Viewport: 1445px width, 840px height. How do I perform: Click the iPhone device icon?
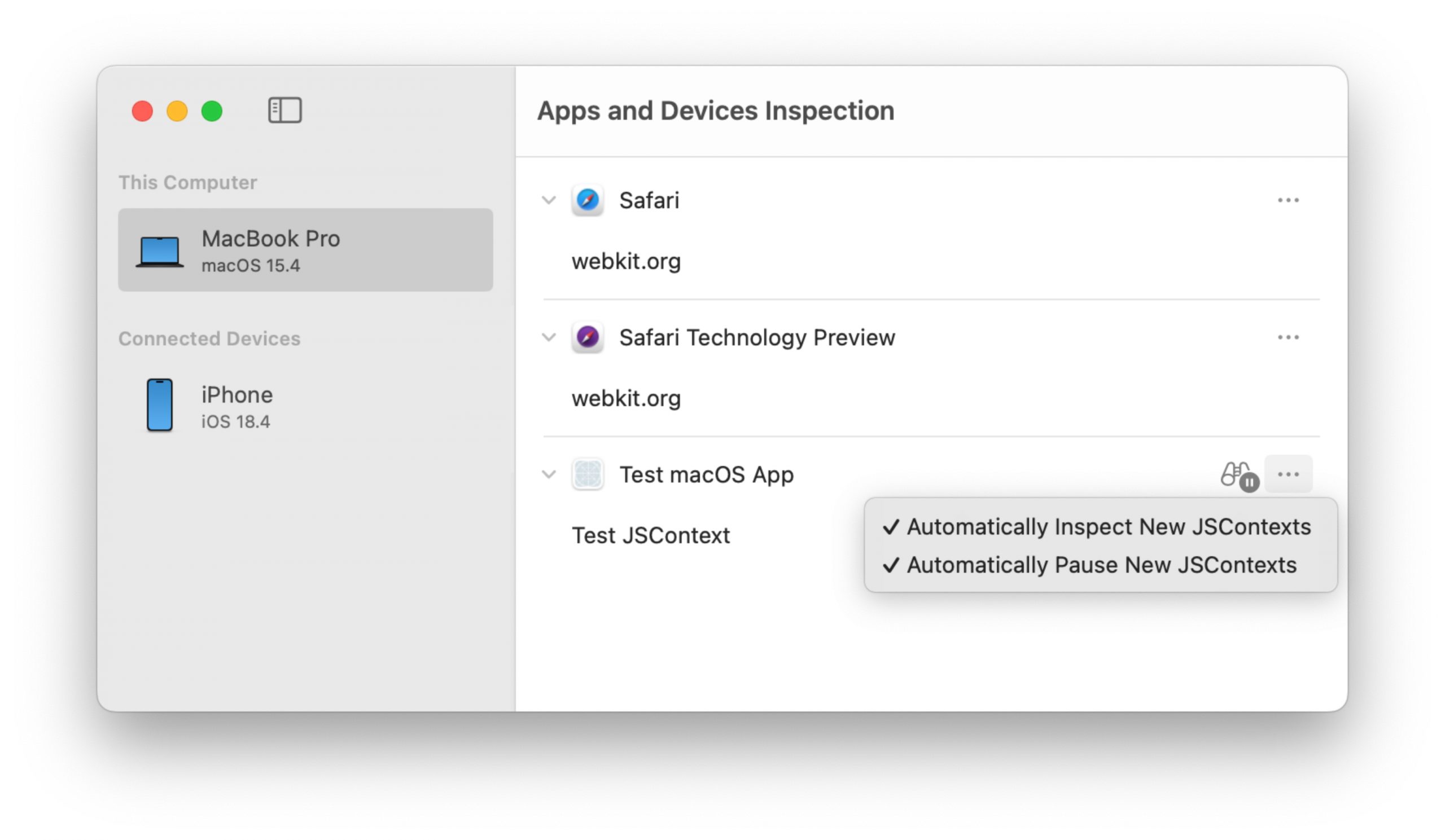(159, 405)
